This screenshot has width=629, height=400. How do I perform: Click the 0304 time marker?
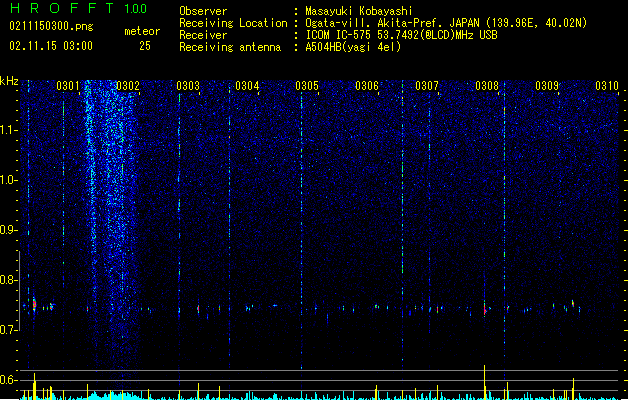[247, 86]
